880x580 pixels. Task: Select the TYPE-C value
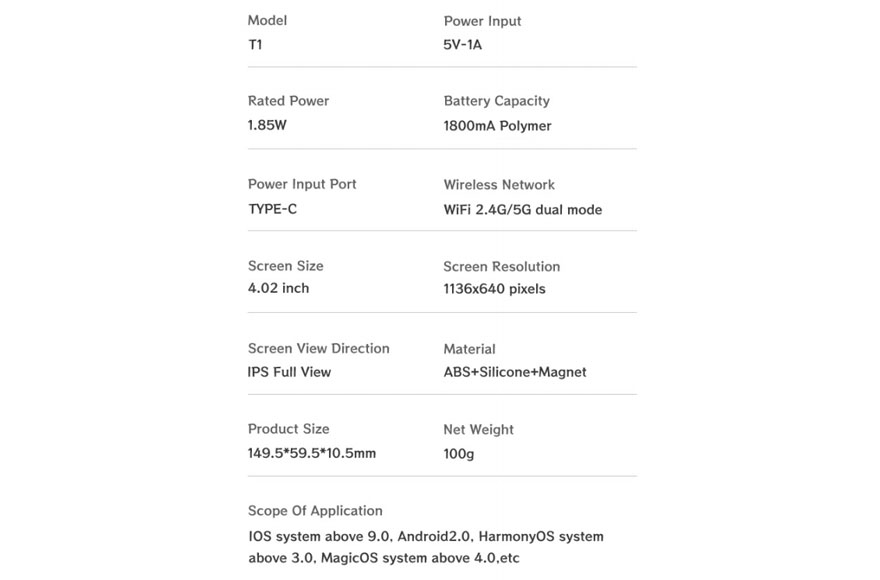(272, 209)
